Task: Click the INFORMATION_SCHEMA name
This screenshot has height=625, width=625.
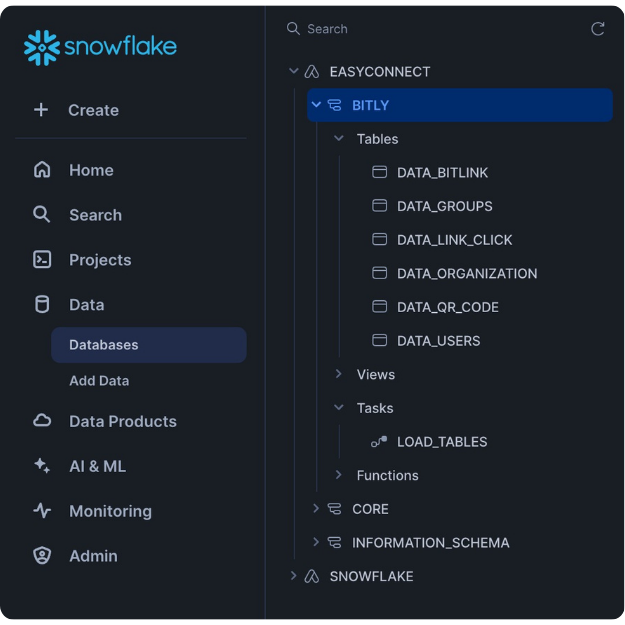Action: 431,542
